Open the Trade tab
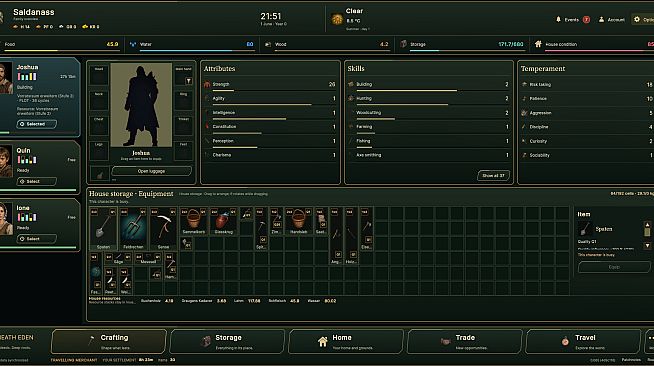This screenshot has height=366, width=654. click(x=465, y=341)
